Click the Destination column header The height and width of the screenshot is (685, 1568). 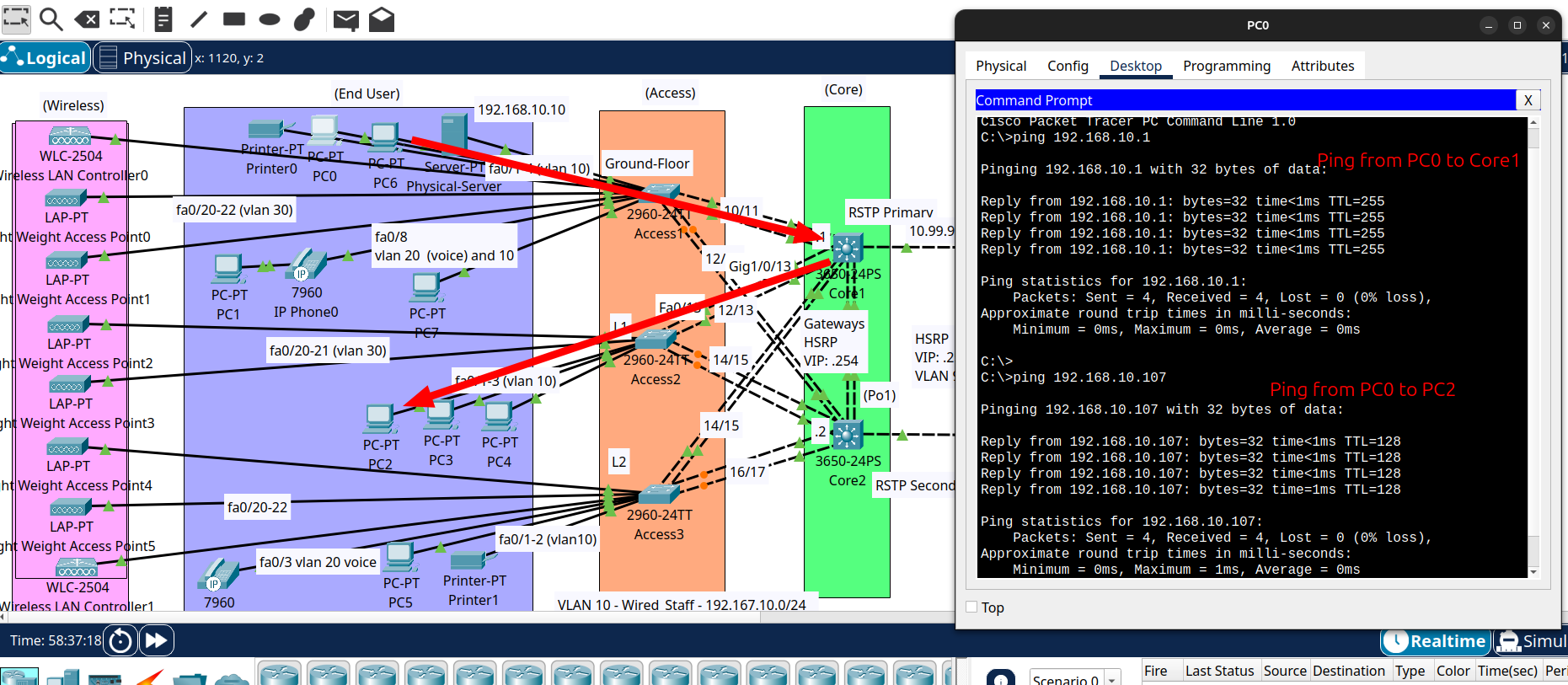point(1348,671)
